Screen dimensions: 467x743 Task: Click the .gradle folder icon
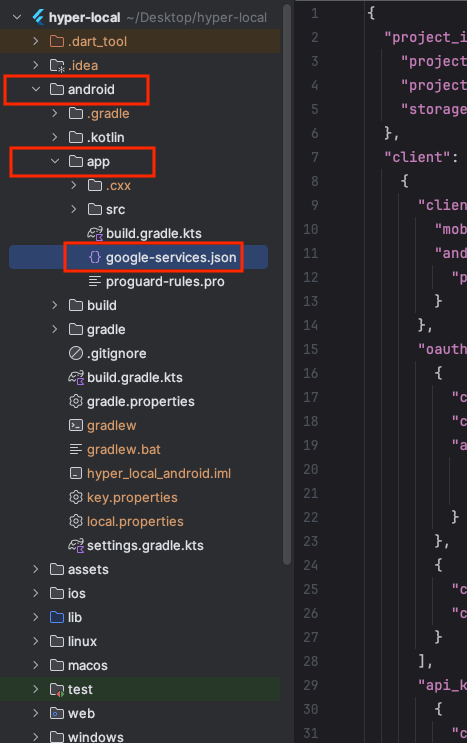coord(76,113)
